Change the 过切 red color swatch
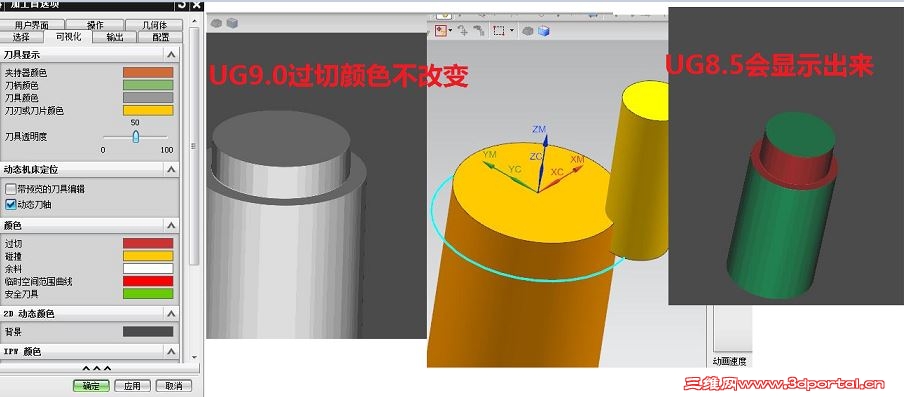Viewport: 904px width, 397px height. pos(148,244)
